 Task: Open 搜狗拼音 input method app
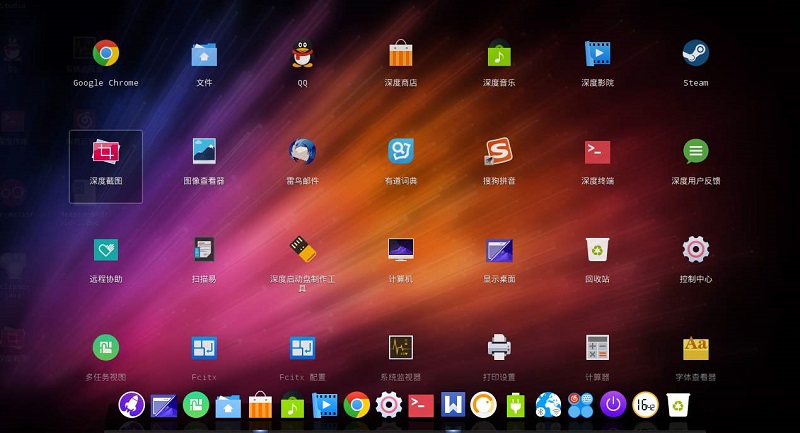pos(499,152)
